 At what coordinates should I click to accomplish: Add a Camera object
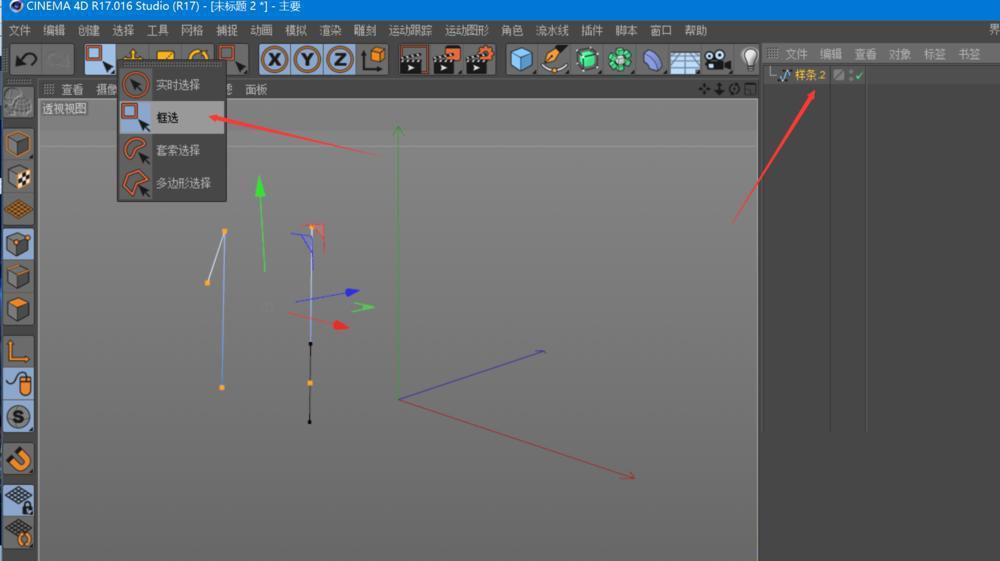click(x=717, y=61)
